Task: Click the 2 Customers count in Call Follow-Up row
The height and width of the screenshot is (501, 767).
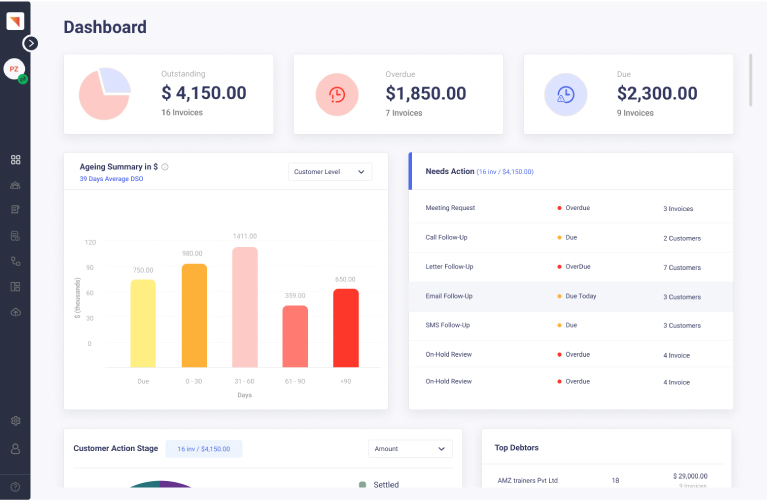Action: [x=682, y=238]
